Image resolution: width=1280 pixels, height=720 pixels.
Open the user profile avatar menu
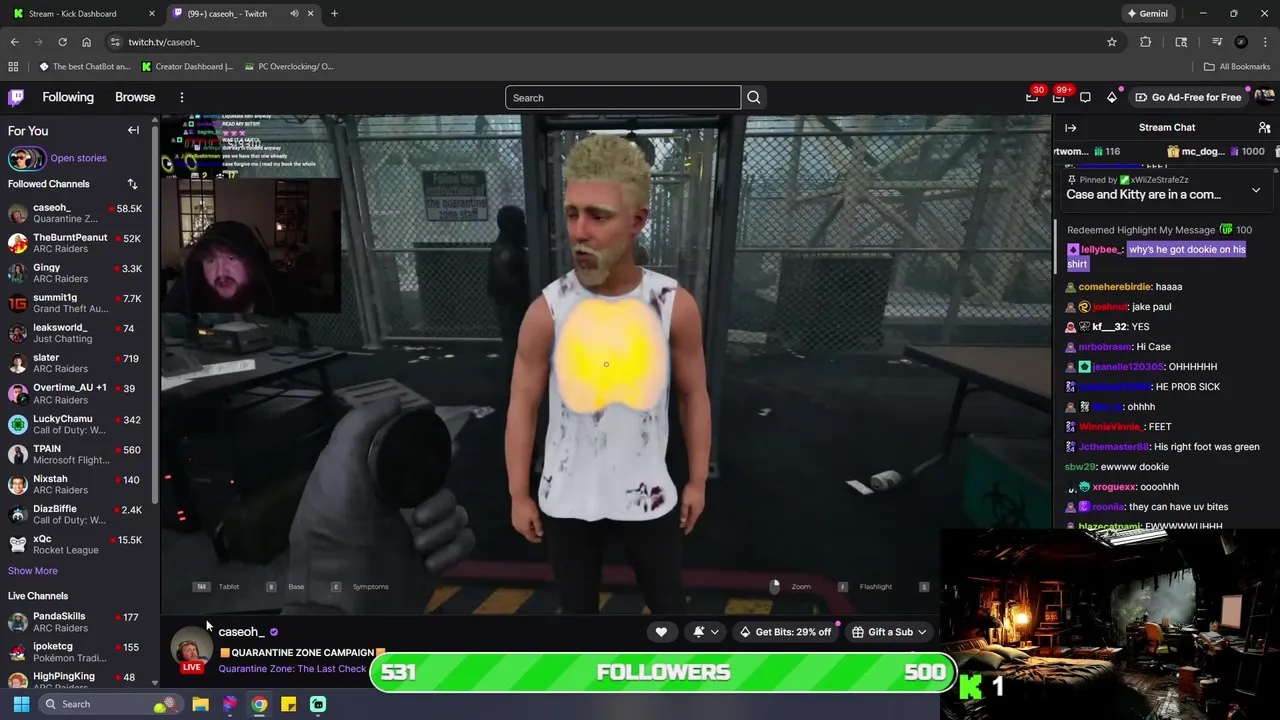coord(1264,97)
